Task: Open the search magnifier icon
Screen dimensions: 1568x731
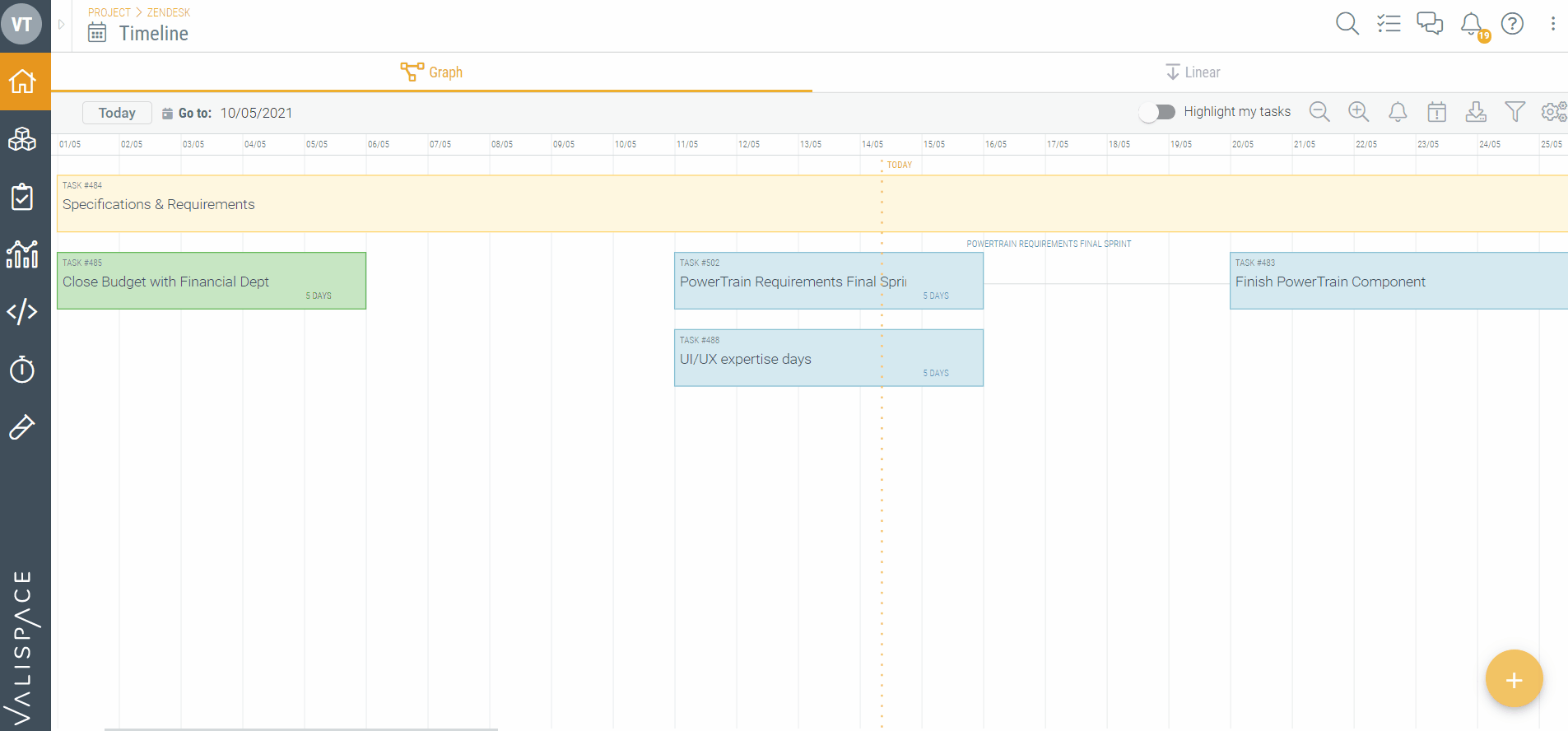Action: 1347,23
